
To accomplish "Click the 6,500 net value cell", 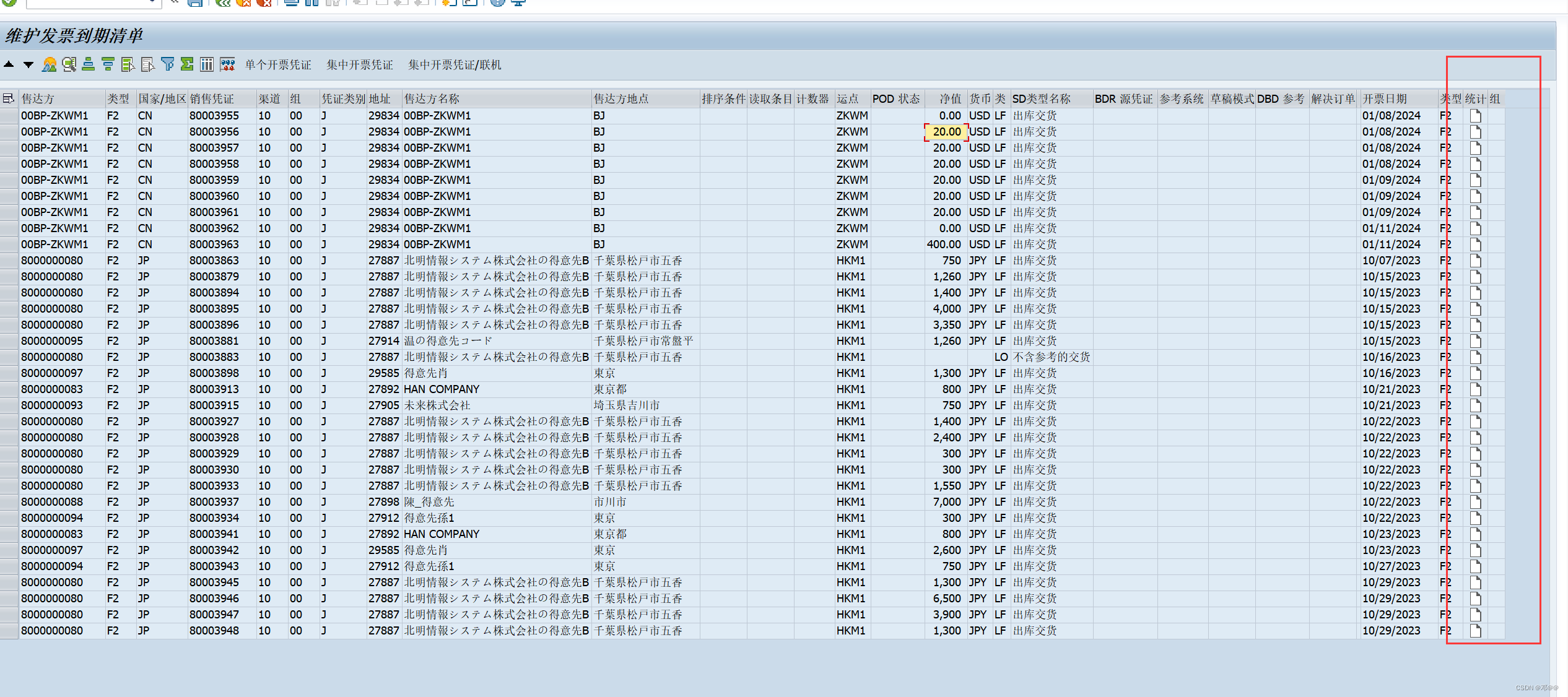I will coord(946,599).
